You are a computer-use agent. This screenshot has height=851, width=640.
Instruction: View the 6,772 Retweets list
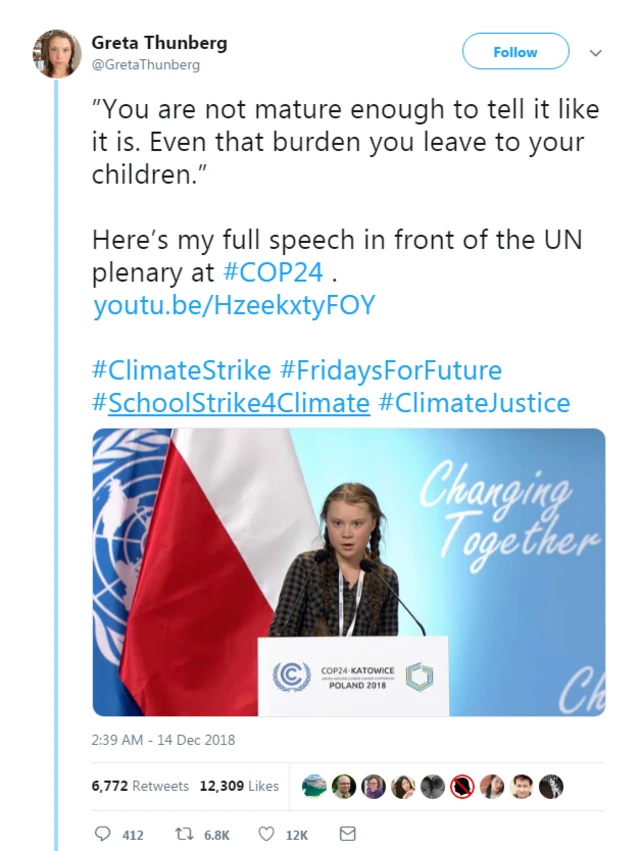tap(140, 786)
